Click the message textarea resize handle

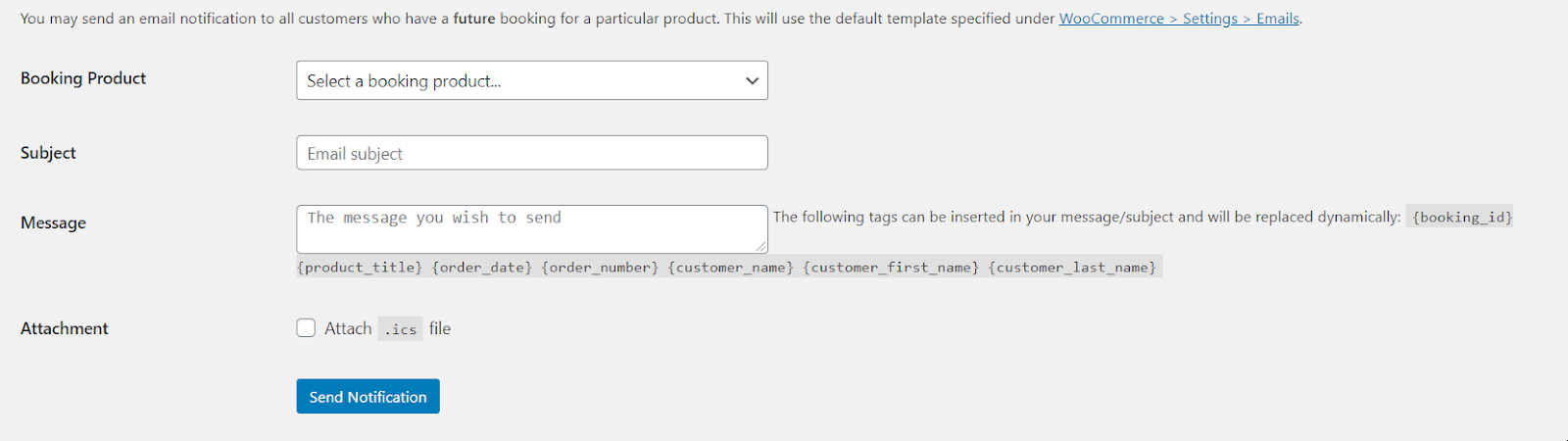(x=760, y=247)
